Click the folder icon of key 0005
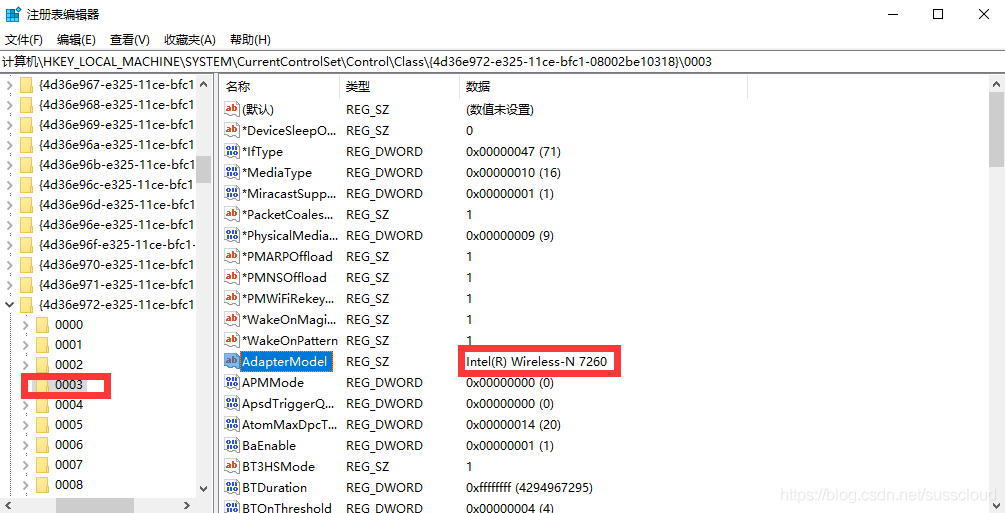This screenshot has width=1005, height=513. pyautogui.click(x=42, y=425)
